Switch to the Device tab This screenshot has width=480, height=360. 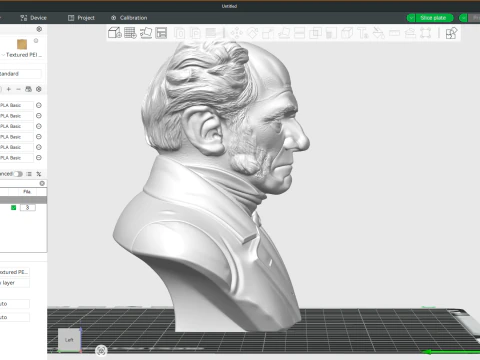click(33, 18)
